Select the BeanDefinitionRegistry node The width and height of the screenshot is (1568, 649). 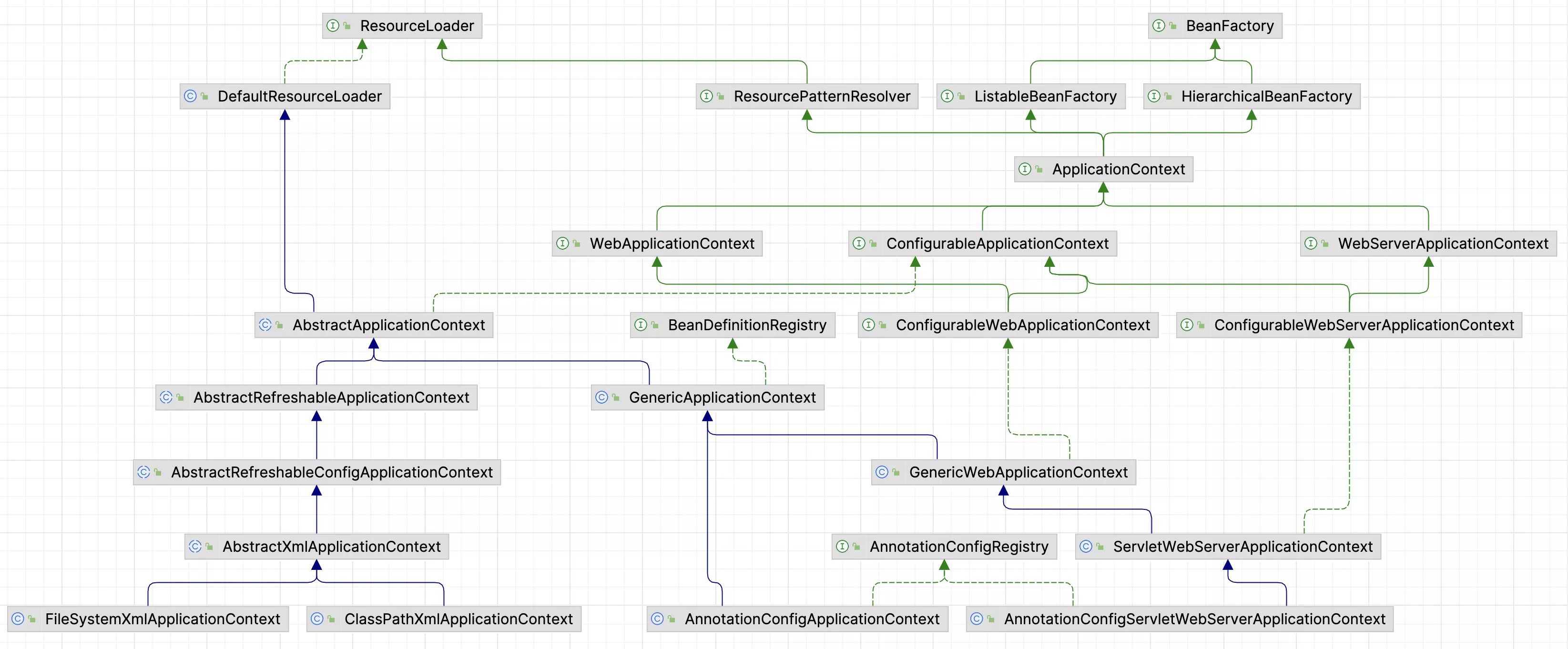pos(733,325)
